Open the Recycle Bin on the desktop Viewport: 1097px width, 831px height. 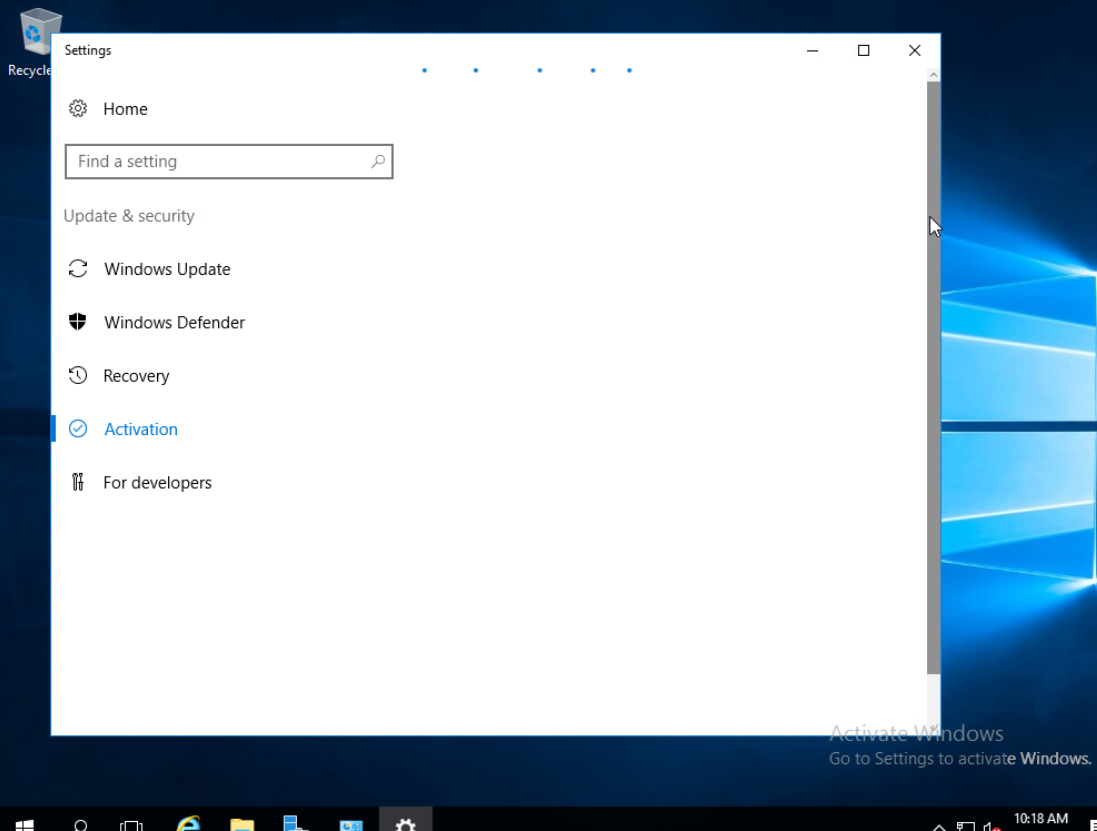click(33, 42)
